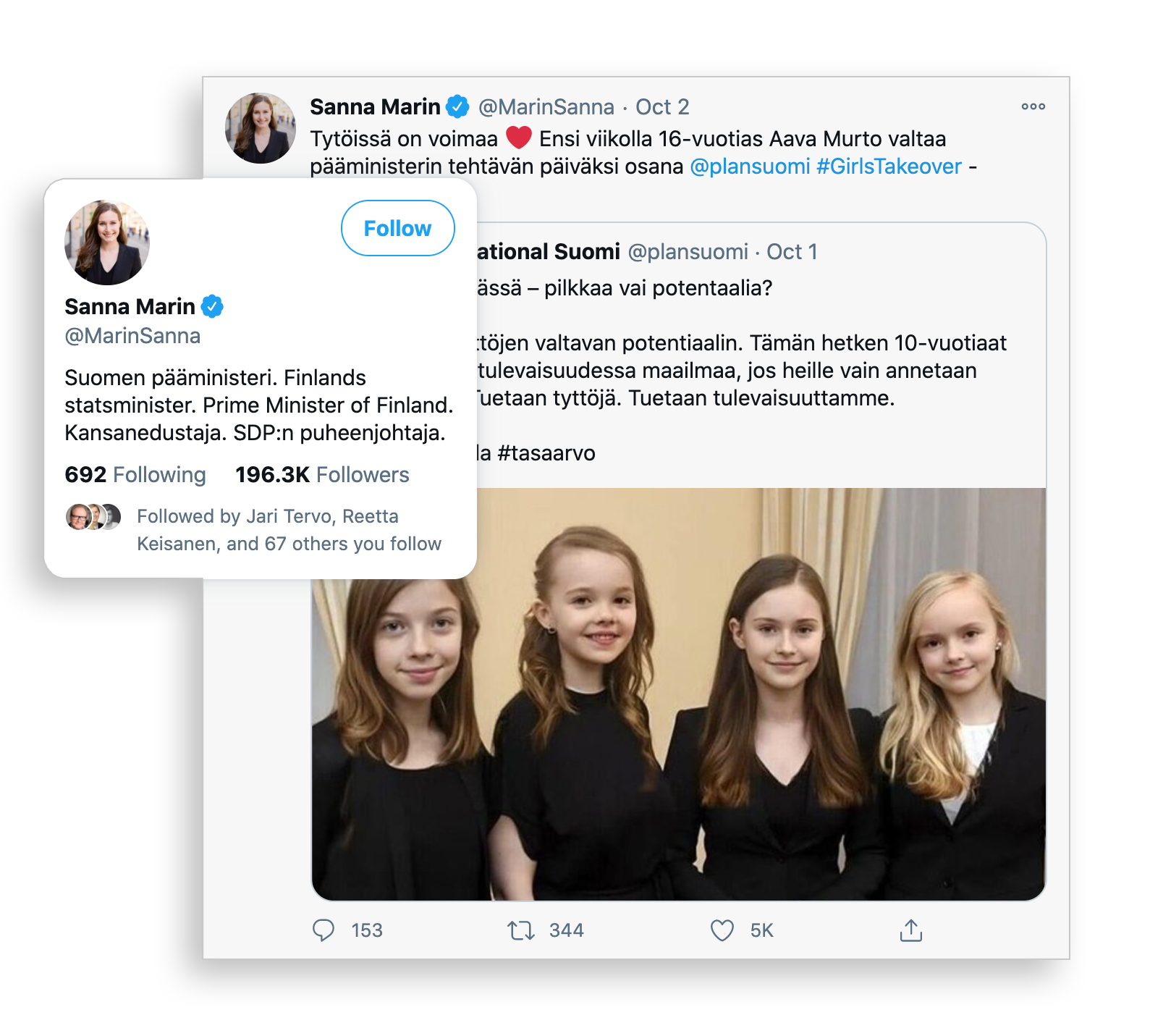Click the Sanna Marin name in tweet header
Image resolution: width=1150 pixels, height=1036 pixels.
(x=375, y=107)
